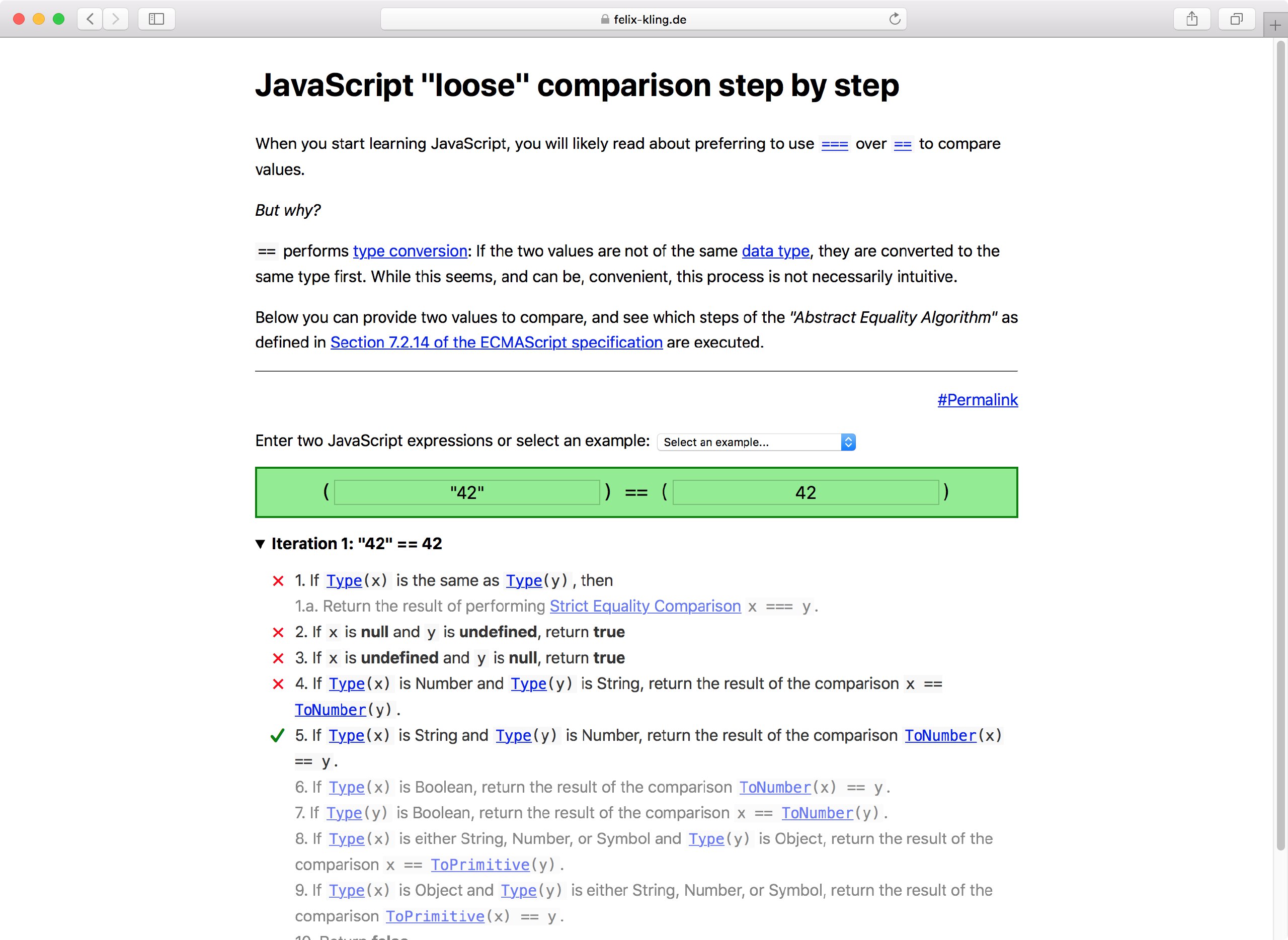Click step 3 text 'x is undefined and y is null'
Image resolution: width=1288 pixels, height=940 pixels.
pos(433,658)
